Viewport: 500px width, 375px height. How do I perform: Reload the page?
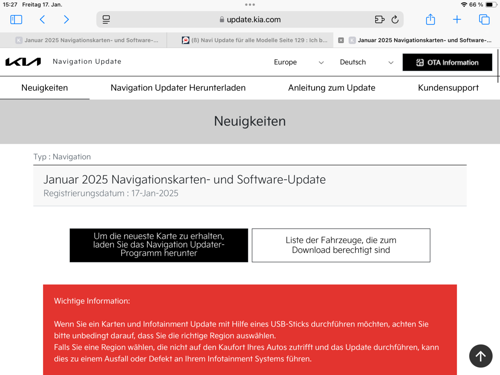395,20
